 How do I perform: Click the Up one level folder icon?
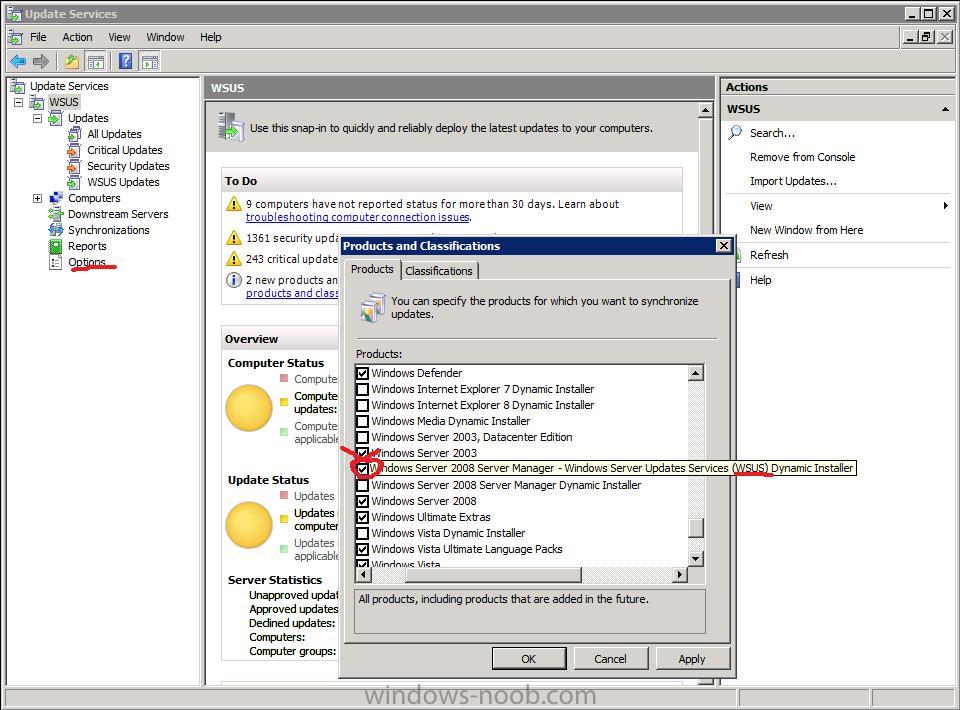coord(72,61)
